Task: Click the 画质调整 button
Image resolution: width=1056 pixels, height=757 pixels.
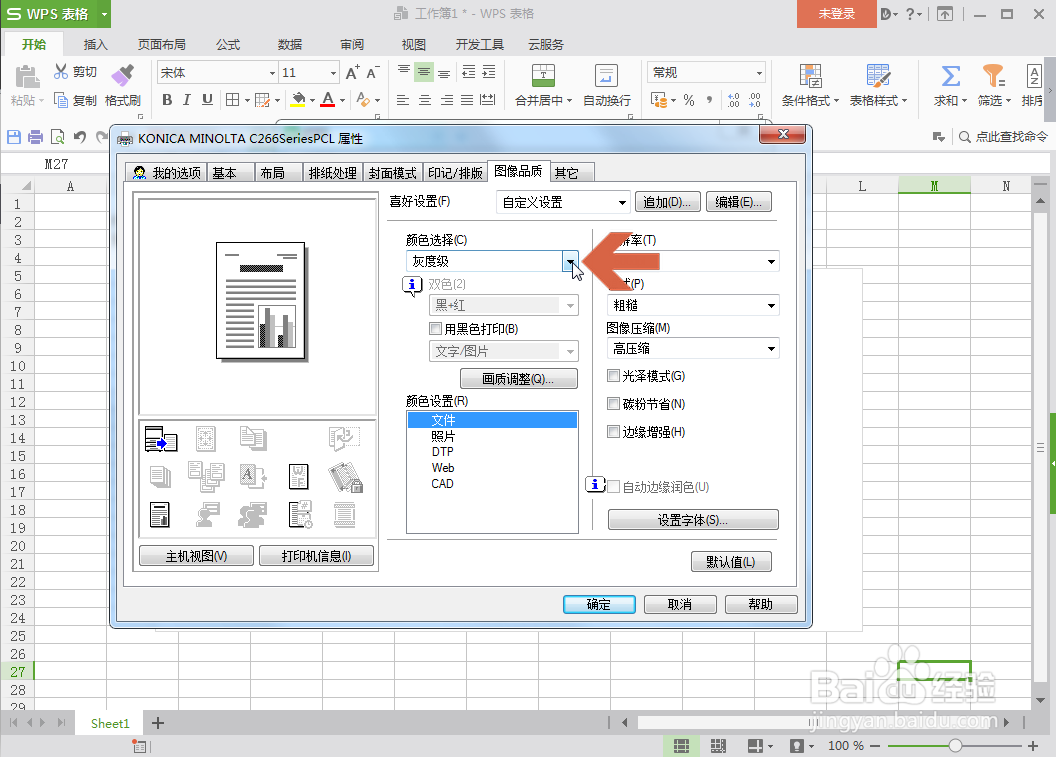Action: tap(519, 379)
